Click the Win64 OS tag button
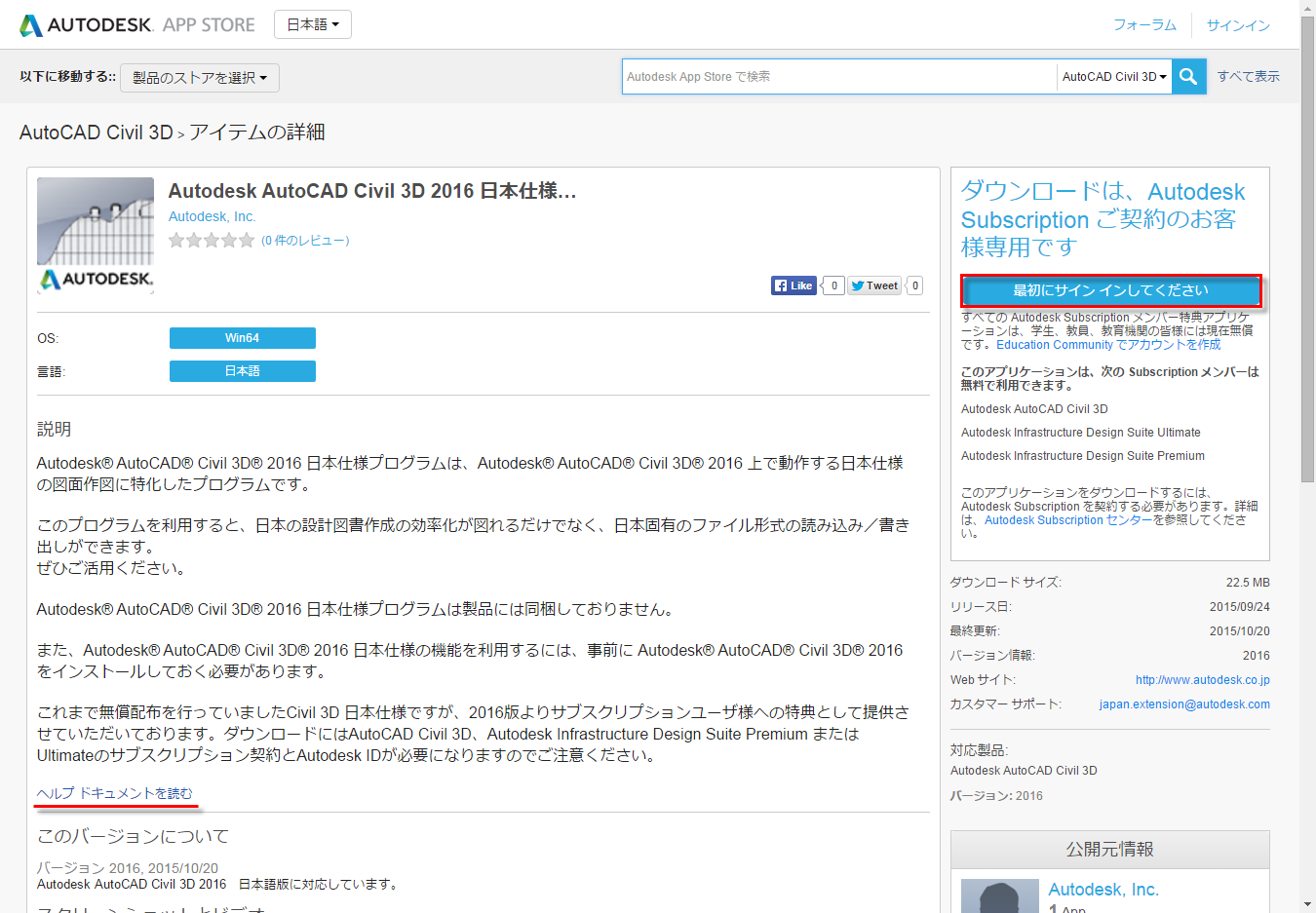Viewport: 1316px width, 913px height. (243, 338)
